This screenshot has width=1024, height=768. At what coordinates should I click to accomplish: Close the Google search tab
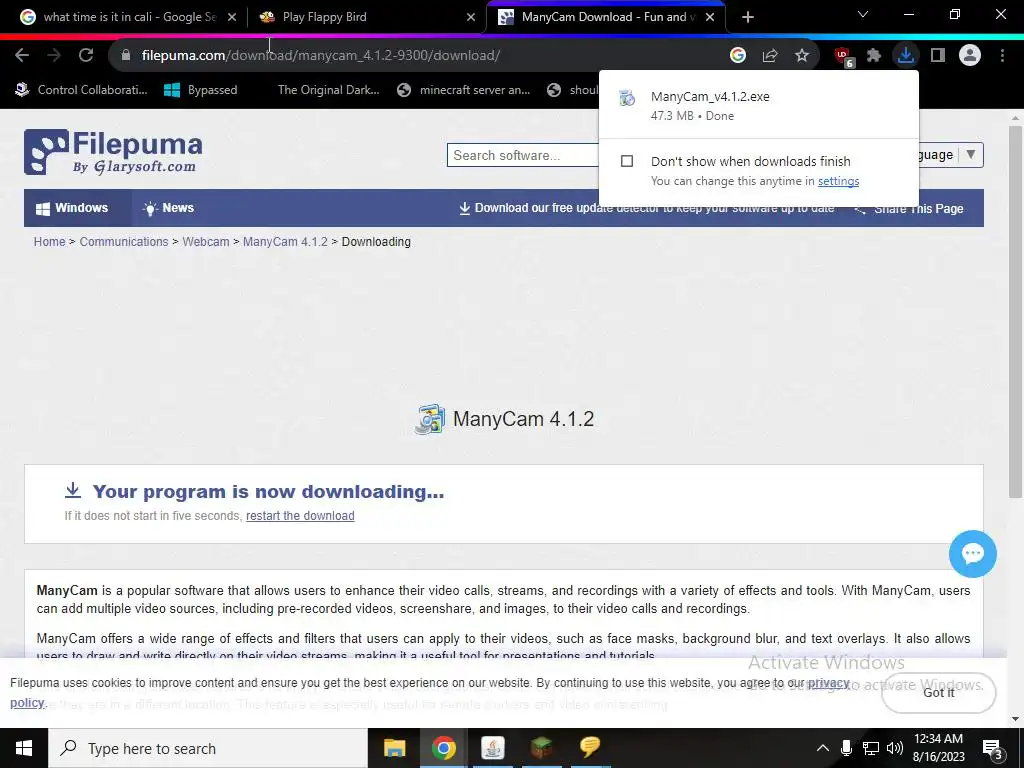coord(232,17)
